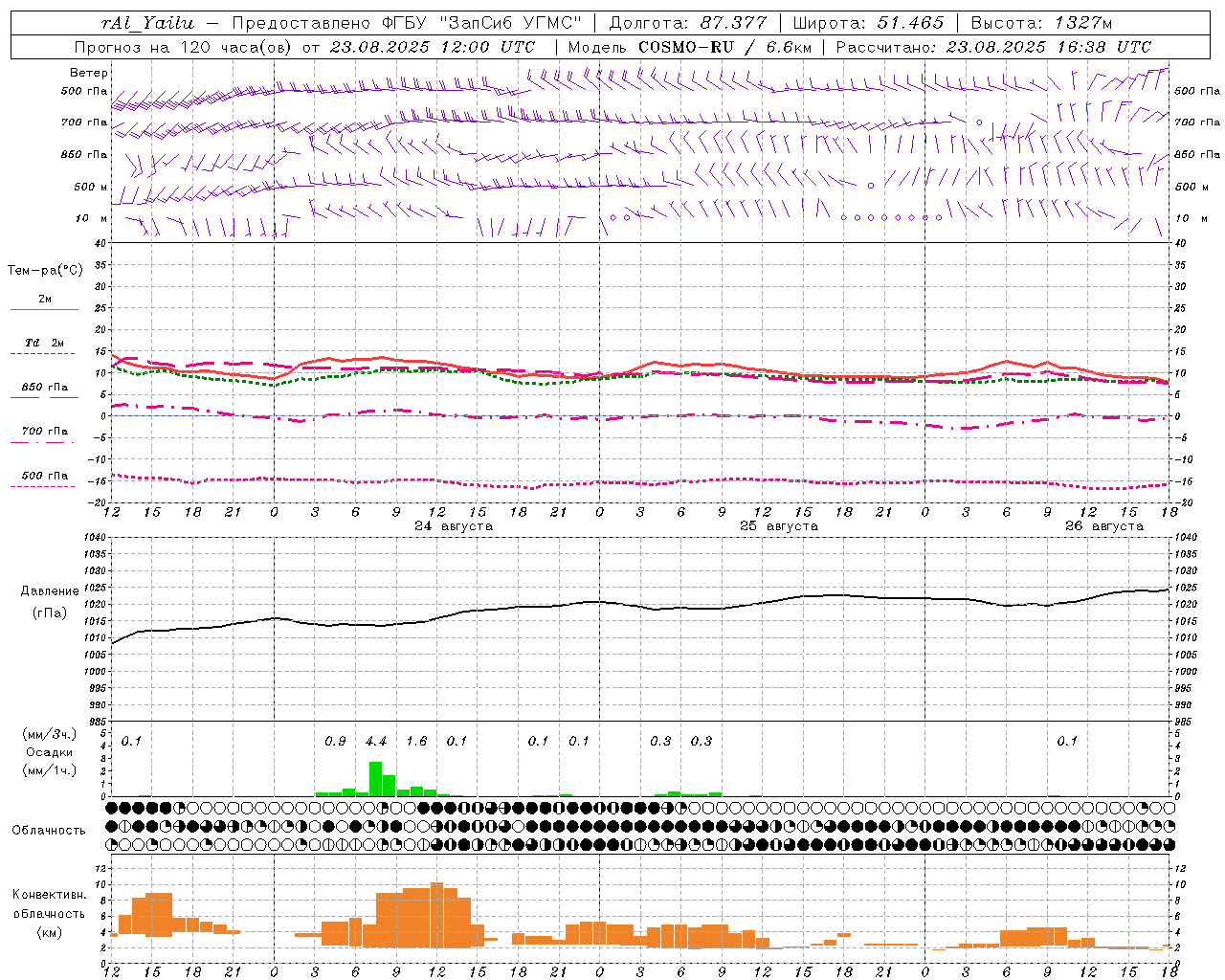Select the provider text ФГБУ "ЗапСиб УГМС"
Image resolution: width=1225 pixels, height=980 pixels.
pos(479,23)
